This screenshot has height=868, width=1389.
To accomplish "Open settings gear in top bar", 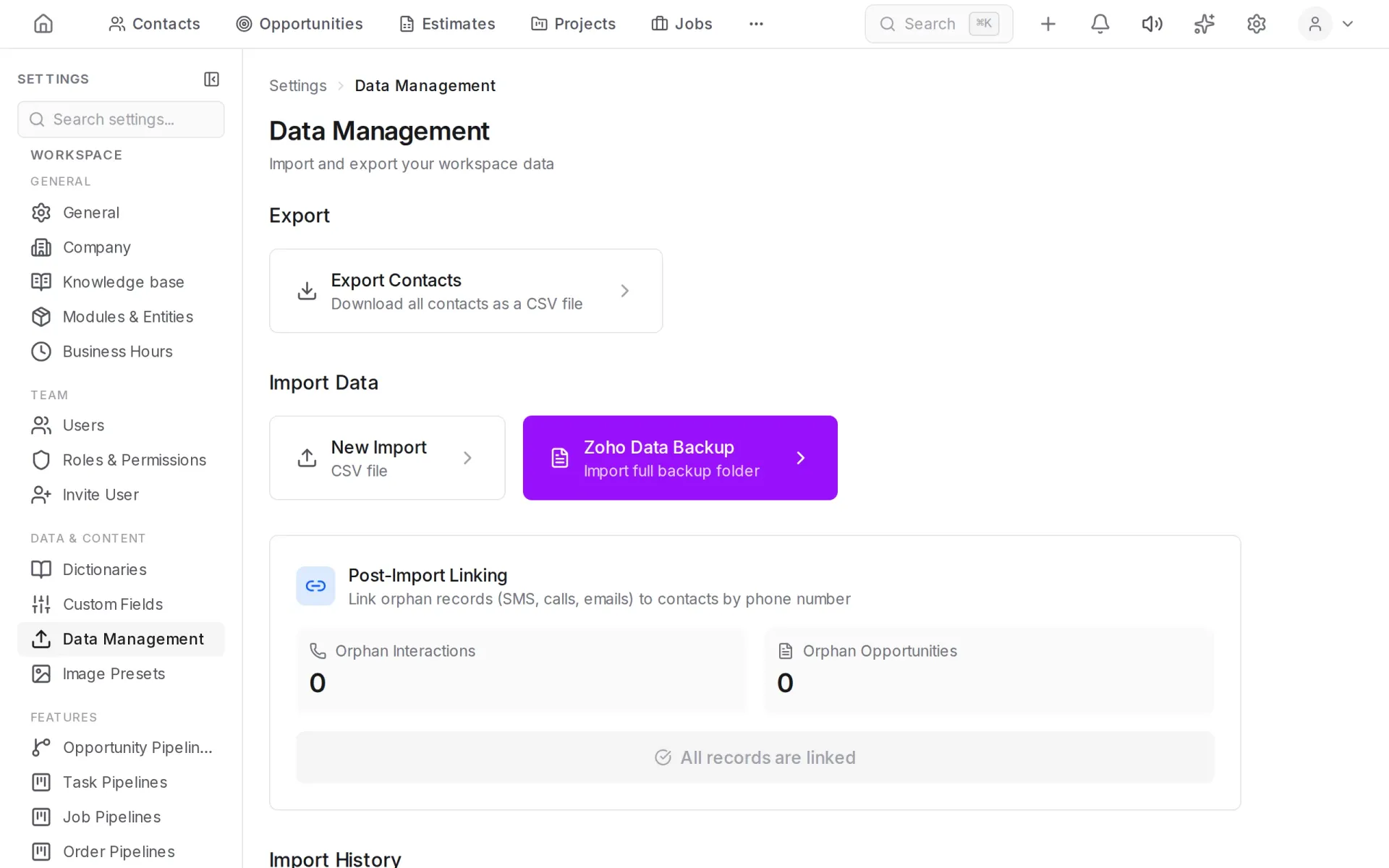I will click(x=1256, y=24).
